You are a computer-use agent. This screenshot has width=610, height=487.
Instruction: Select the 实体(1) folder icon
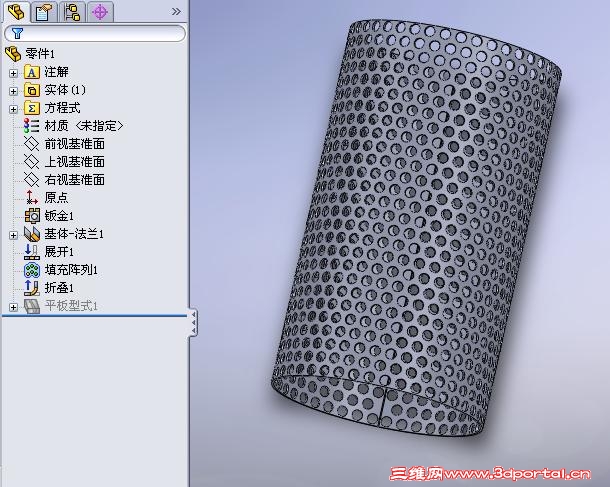[32, 90]
